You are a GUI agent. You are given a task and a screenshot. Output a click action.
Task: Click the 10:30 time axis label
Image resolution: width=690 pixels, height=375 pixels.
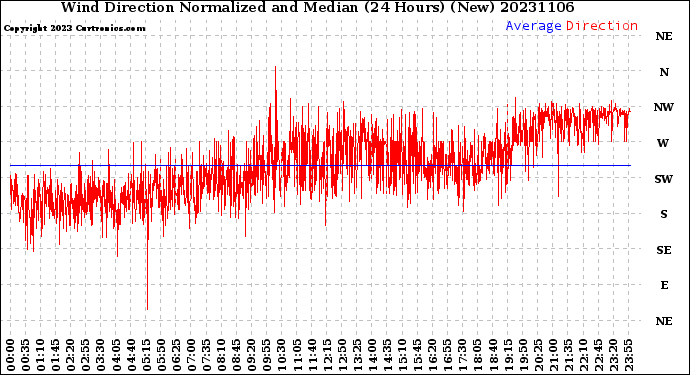[x=282, y=355]
